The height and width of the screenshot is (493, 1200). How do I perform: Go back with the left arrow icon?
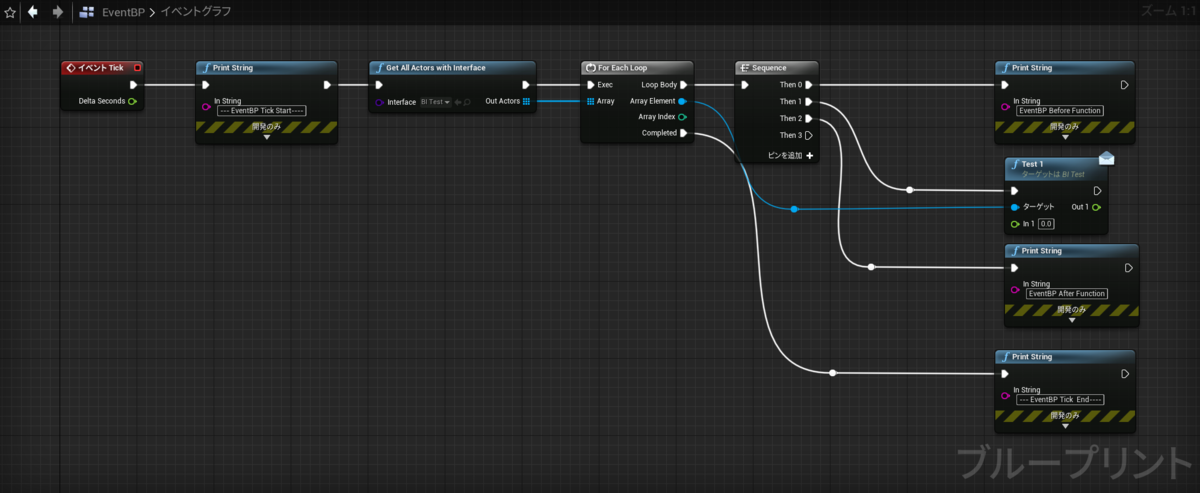tap(33, 12)
